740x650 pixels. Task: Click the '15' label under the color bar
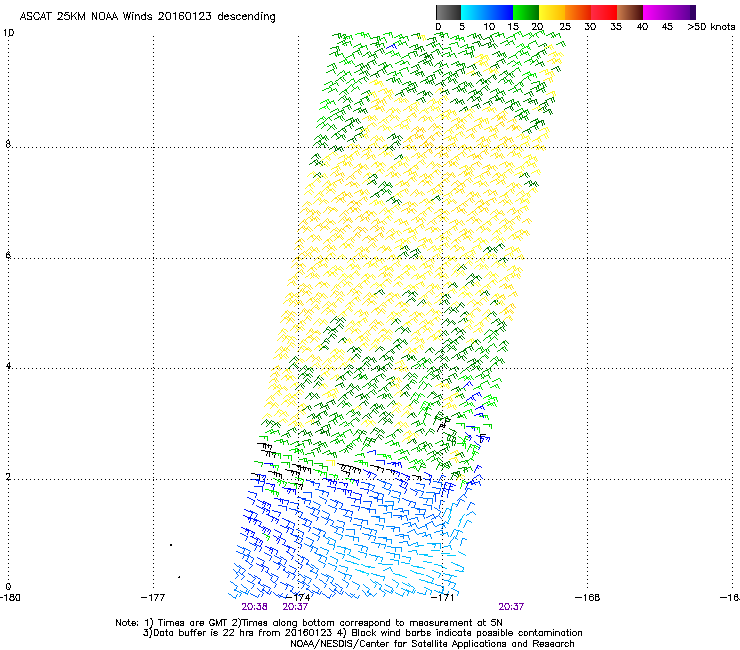(x=513, y=26)
